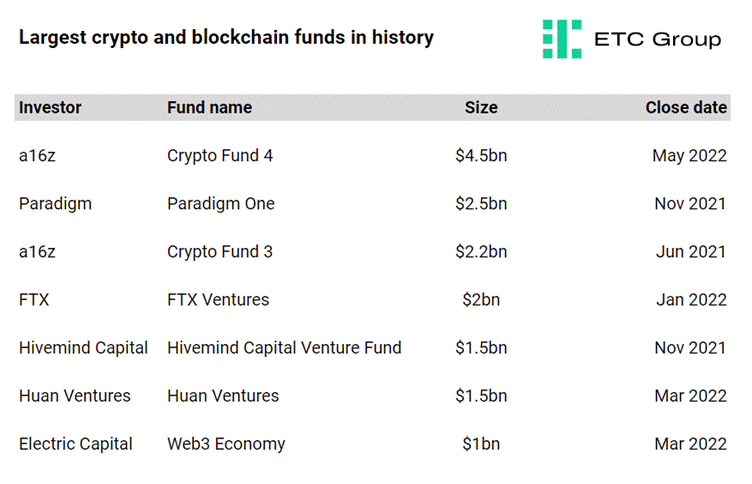Select the Paradigm investor cell

pyautogui.click(x=55, y=204)
